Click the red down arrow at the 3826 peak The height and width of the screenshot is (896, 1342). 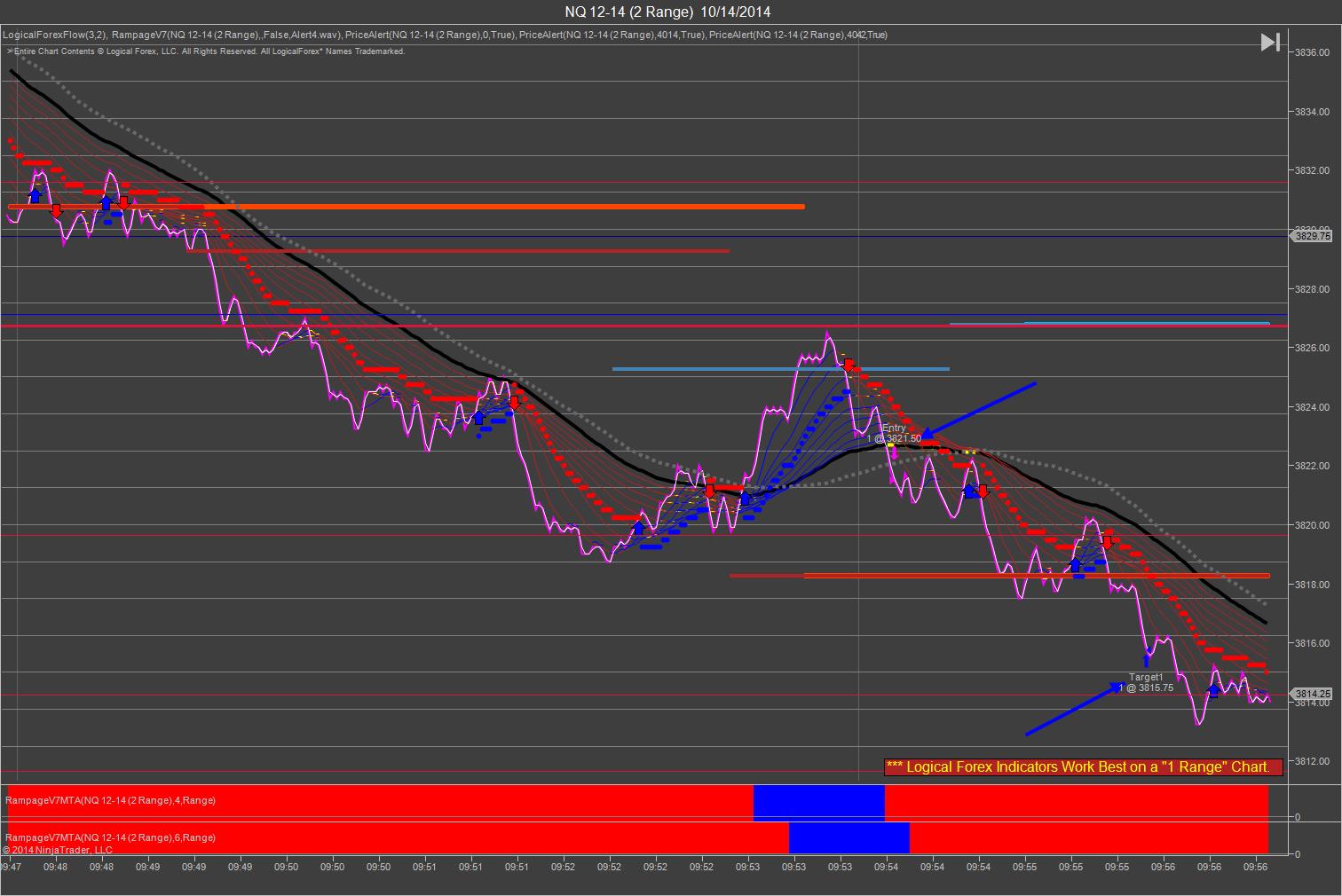point(849,365)
